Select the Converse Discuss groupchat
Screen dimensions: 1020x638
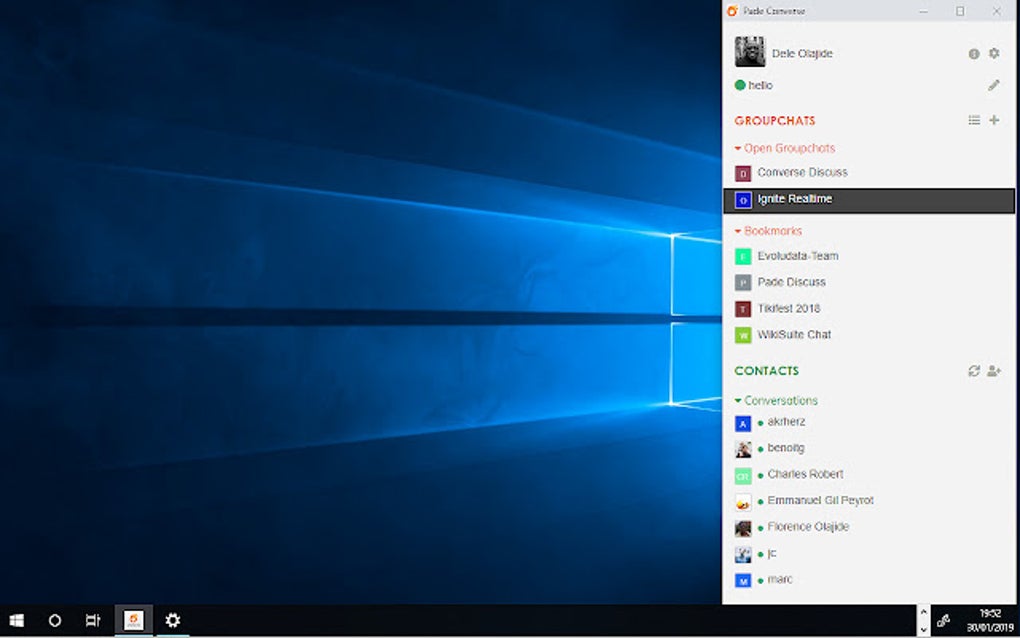click(x=801, y=172)
